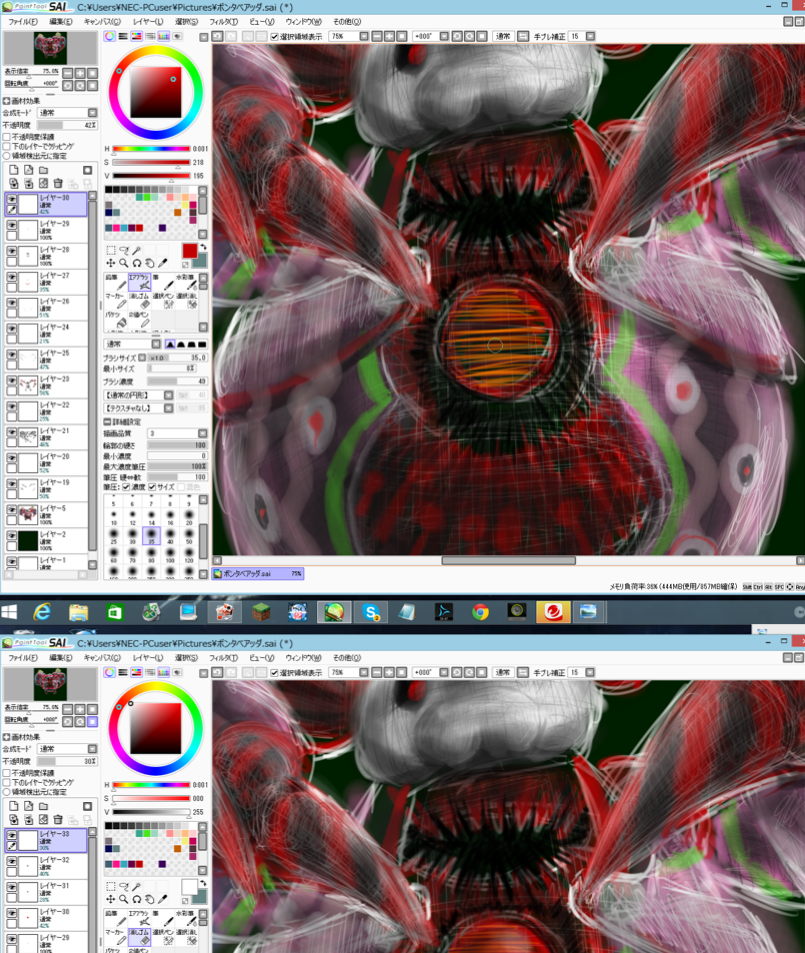Collapse 詳細設定 section in upper window
This screenshot has width=805, height=953.
[107, 421]
